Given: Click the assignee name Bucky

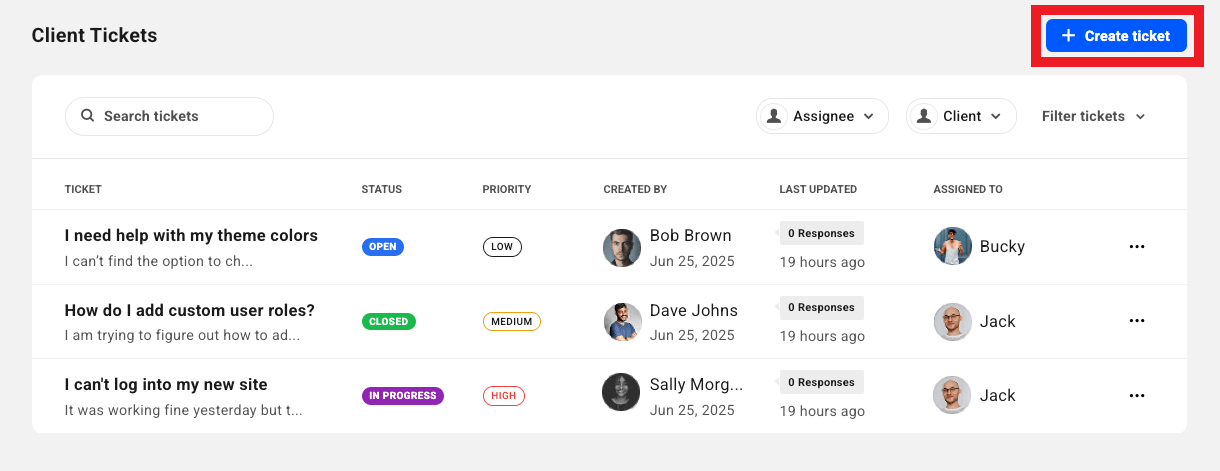Looking at the screenshot, I should tap(1002, 246).
